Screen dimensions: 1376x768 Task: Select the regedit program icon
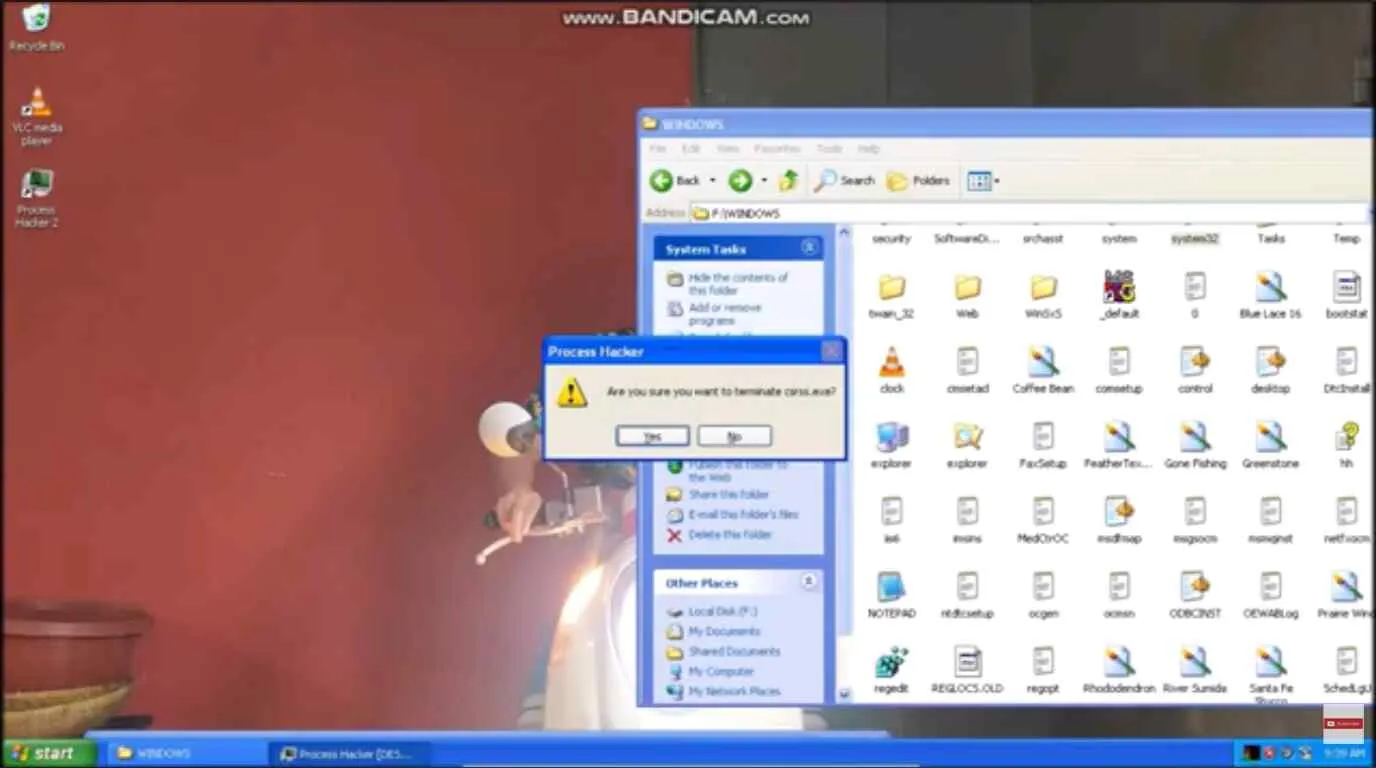891,671
